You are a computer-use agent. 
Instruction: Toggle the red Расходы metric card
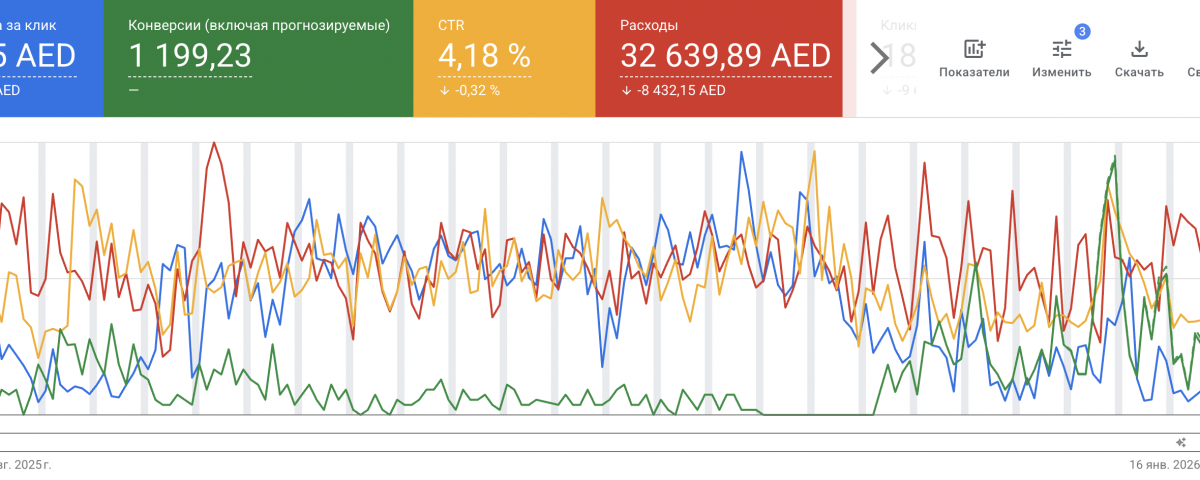pyautogui.click(x=718, y=58)
